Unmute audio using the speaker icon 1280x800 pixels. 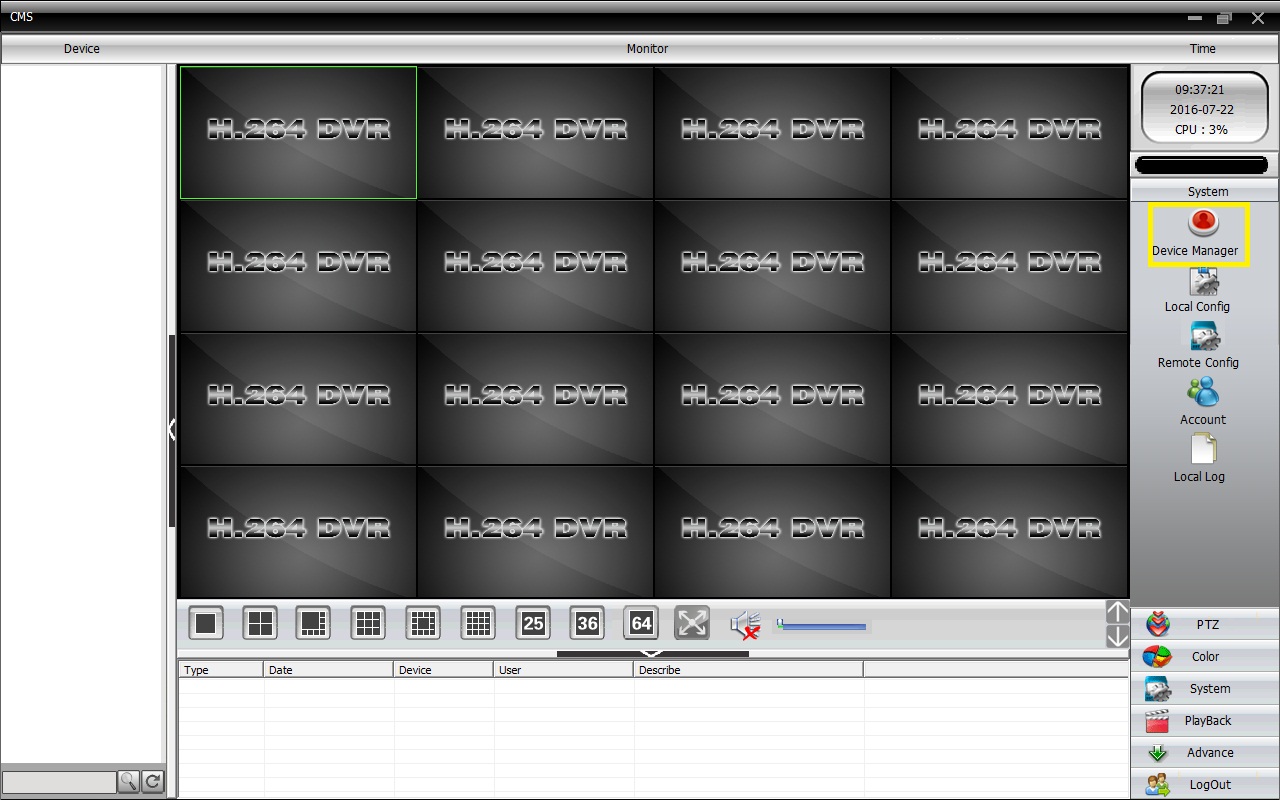[x=745, y=625]
